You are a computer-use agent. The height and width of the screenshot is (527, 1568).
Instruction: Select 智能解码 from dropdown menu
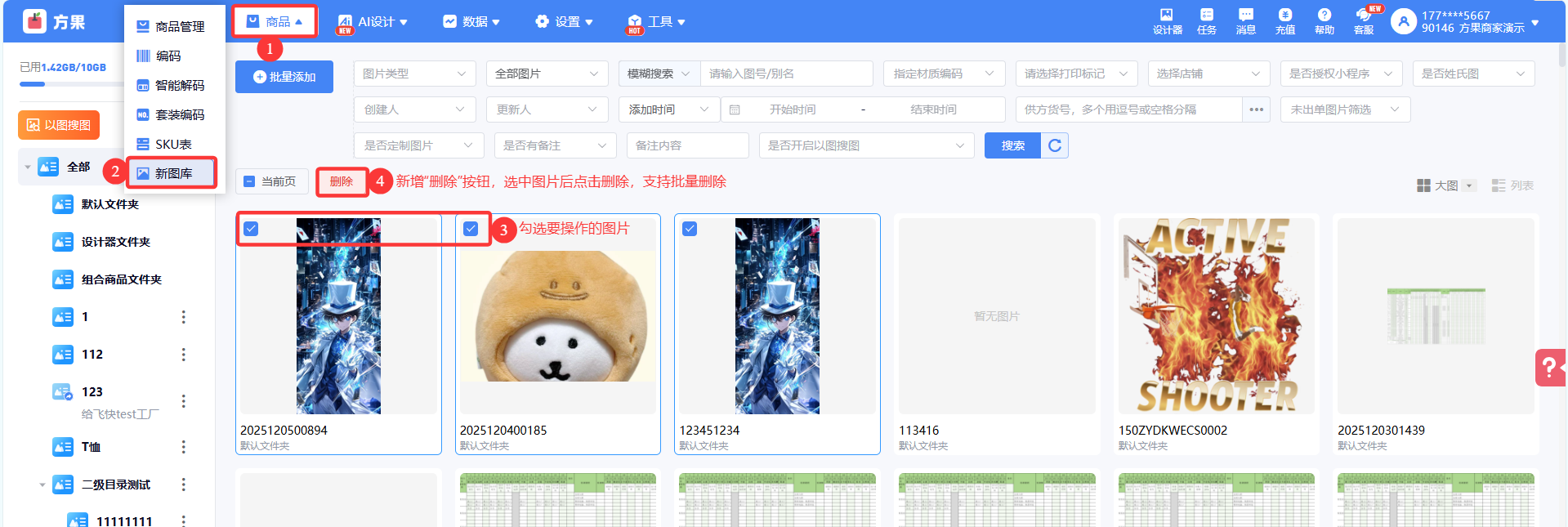(171, 86)
